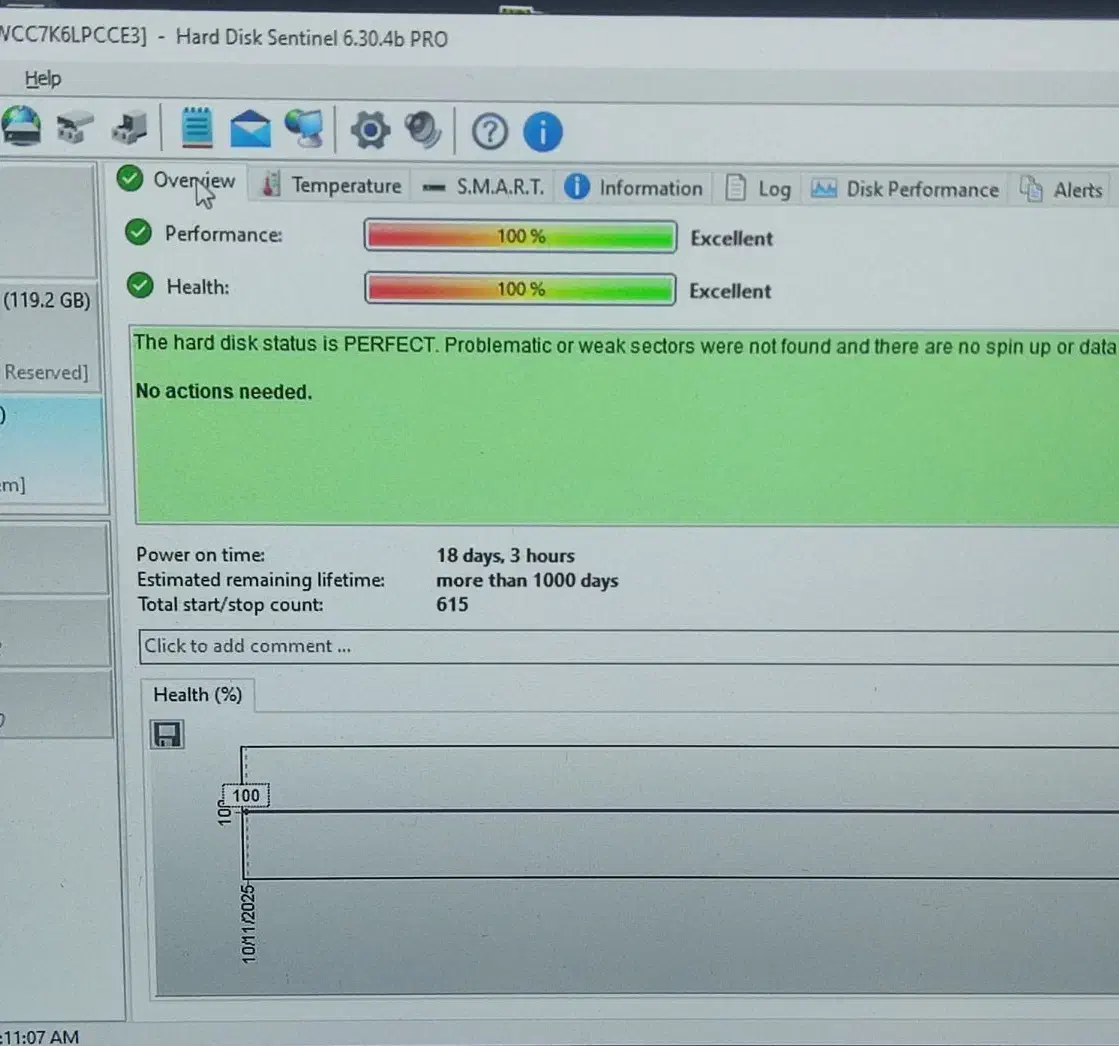Switch to the Disk Performance tab
The width and height of the screenshot is (1119, 1046).
(905, 190)
